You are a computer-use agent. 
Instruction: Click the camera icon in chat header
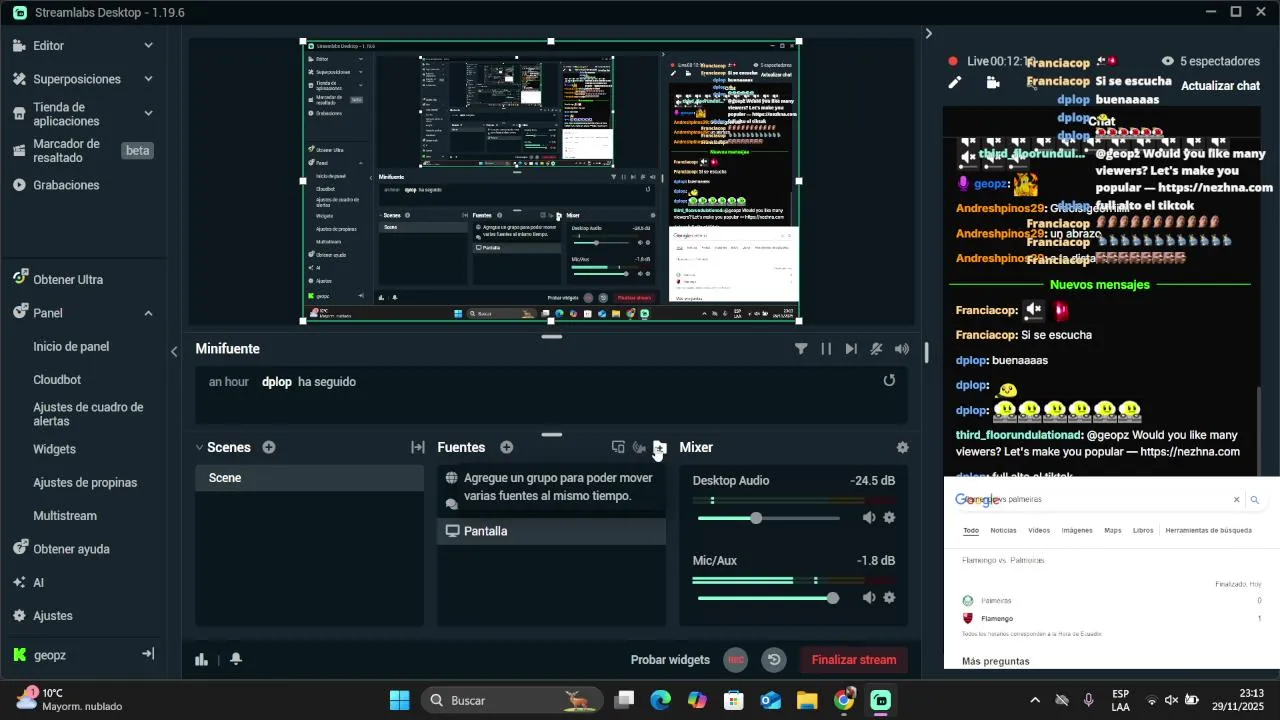[x=993, y=83]
